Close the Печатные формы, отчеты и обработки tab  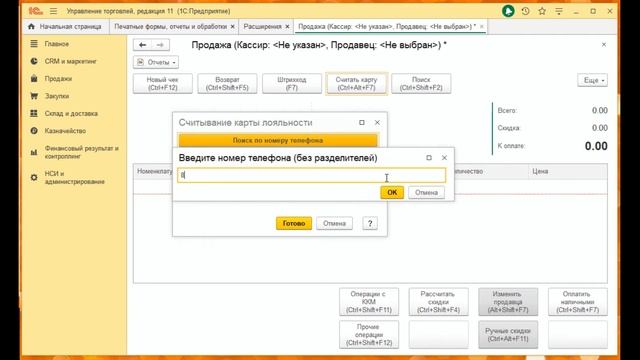pos(233,27)
